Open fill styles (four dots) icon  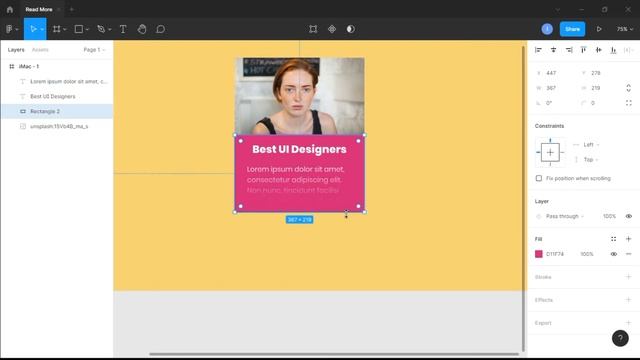pos(613,239)
